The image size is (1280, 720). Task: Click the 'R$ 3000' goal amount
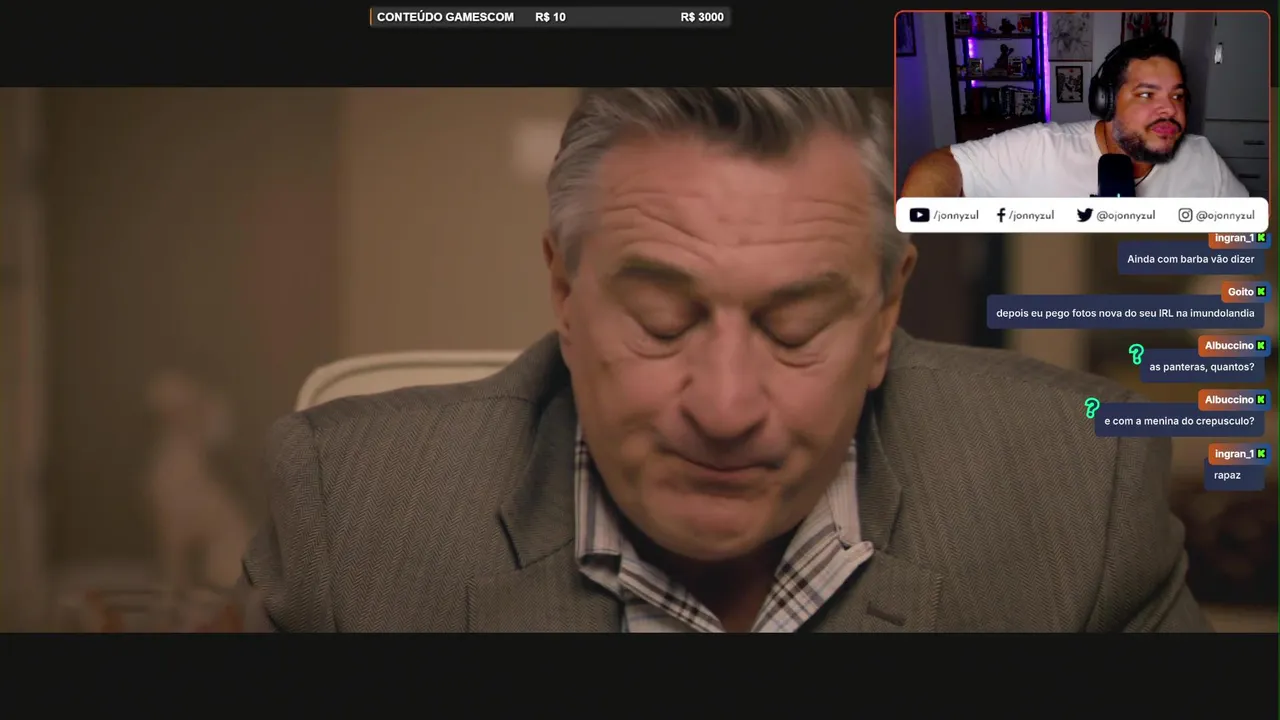pos(702,17)
